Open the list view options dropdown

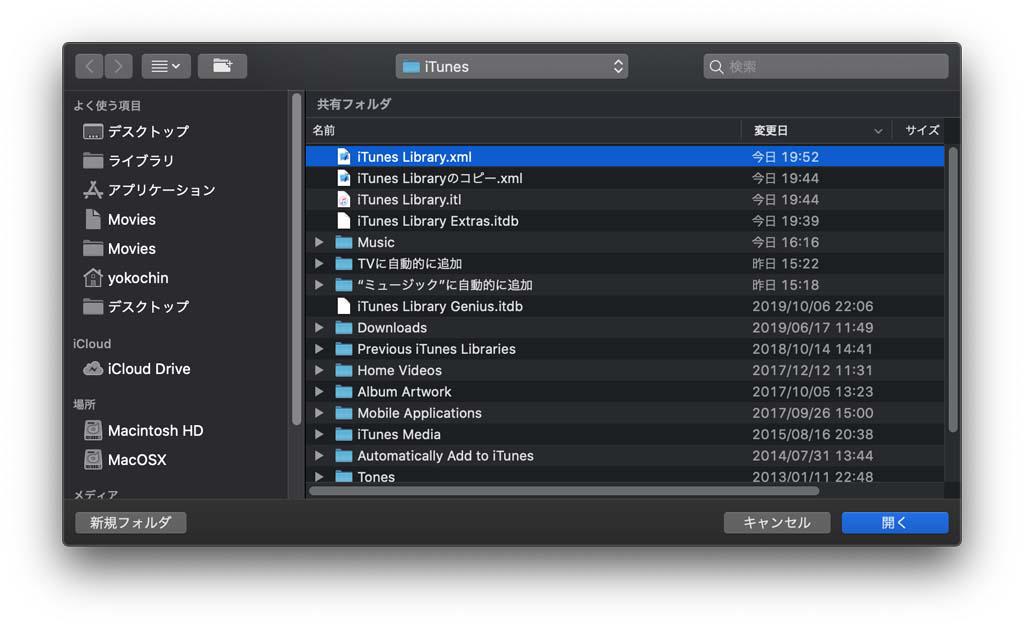[166, 66]
